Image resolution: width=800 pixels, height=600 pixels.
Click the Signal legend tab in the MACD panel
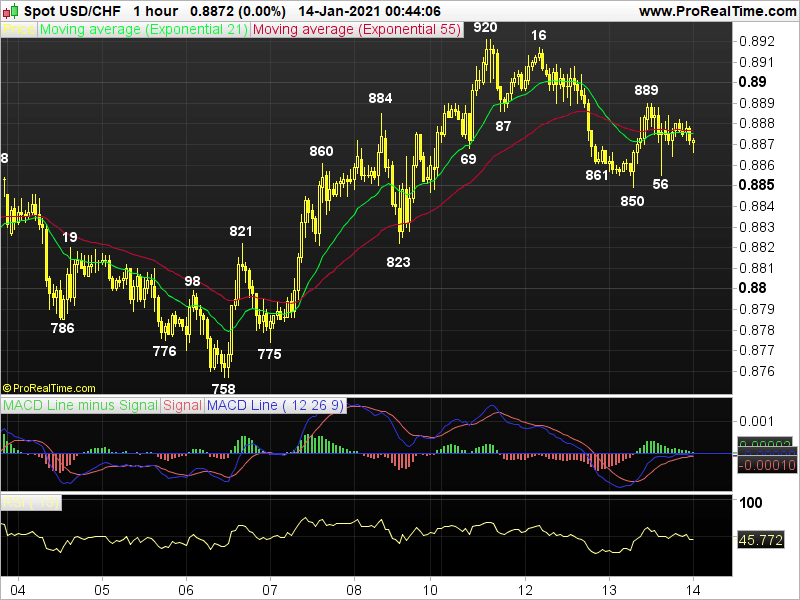click(x=180, y=406)
